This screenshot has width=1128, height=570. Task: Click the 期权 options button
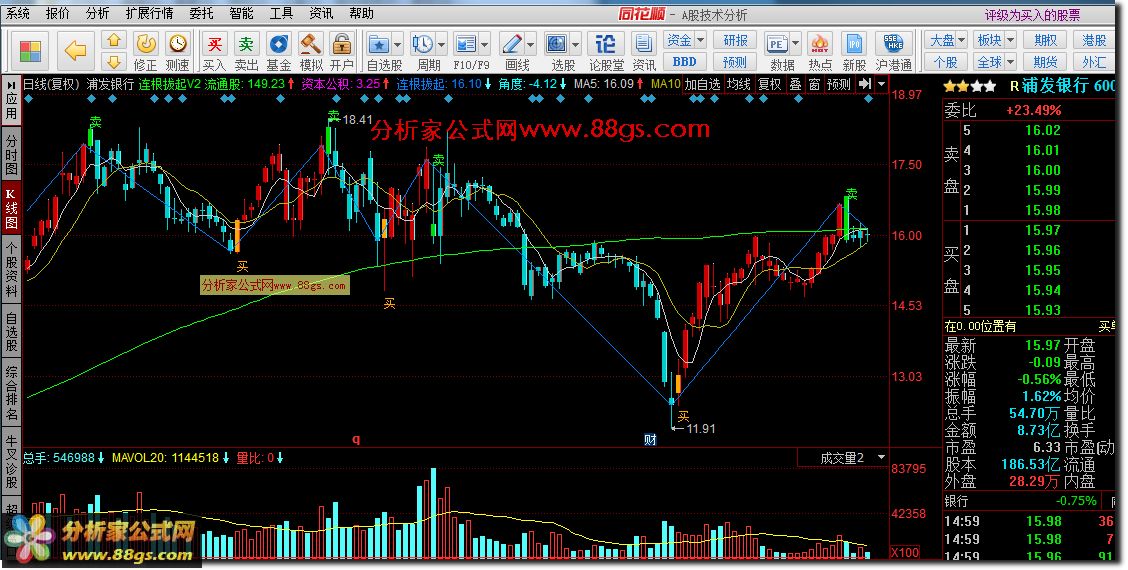click(1045, 40)
